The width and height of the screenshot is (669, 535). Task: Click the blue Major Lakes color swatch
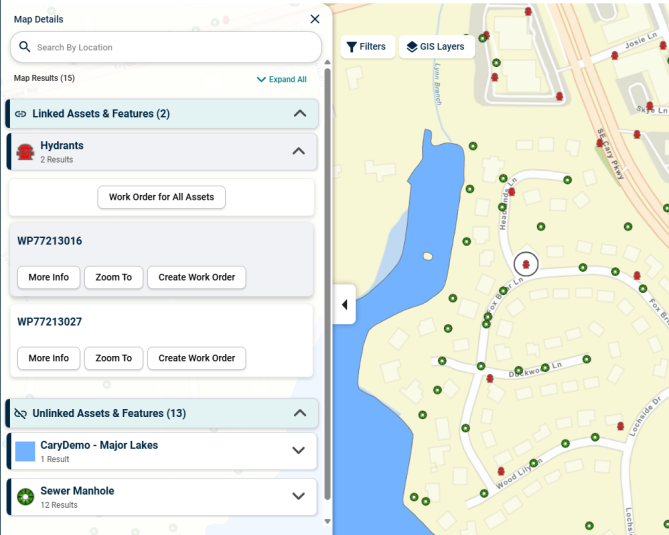[25, 451]
